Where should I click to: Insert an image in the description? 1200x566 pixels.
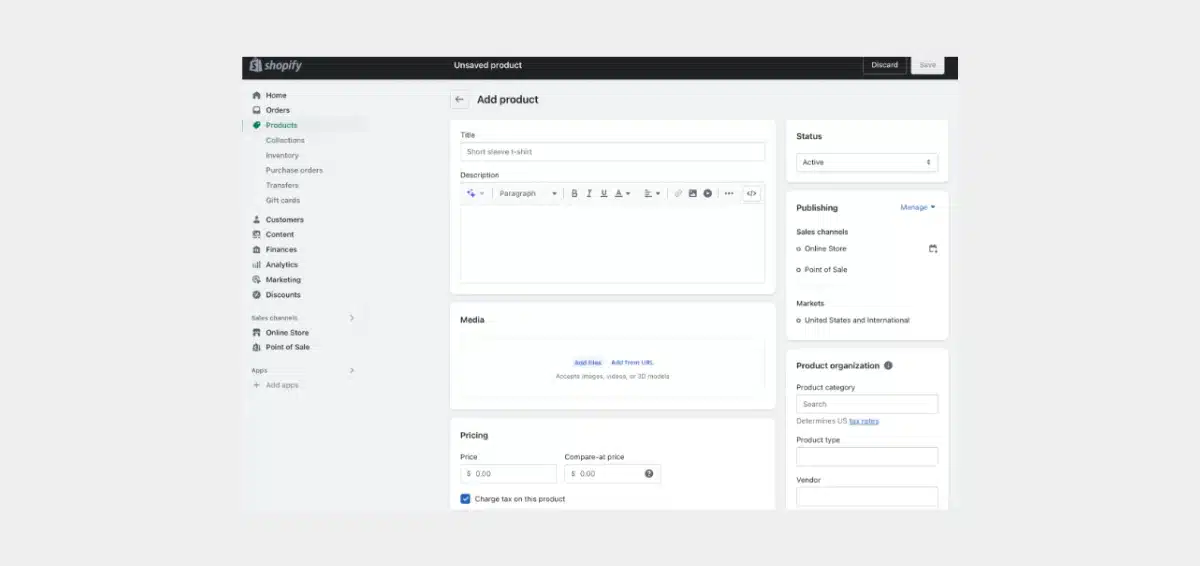tap(692, 193)
